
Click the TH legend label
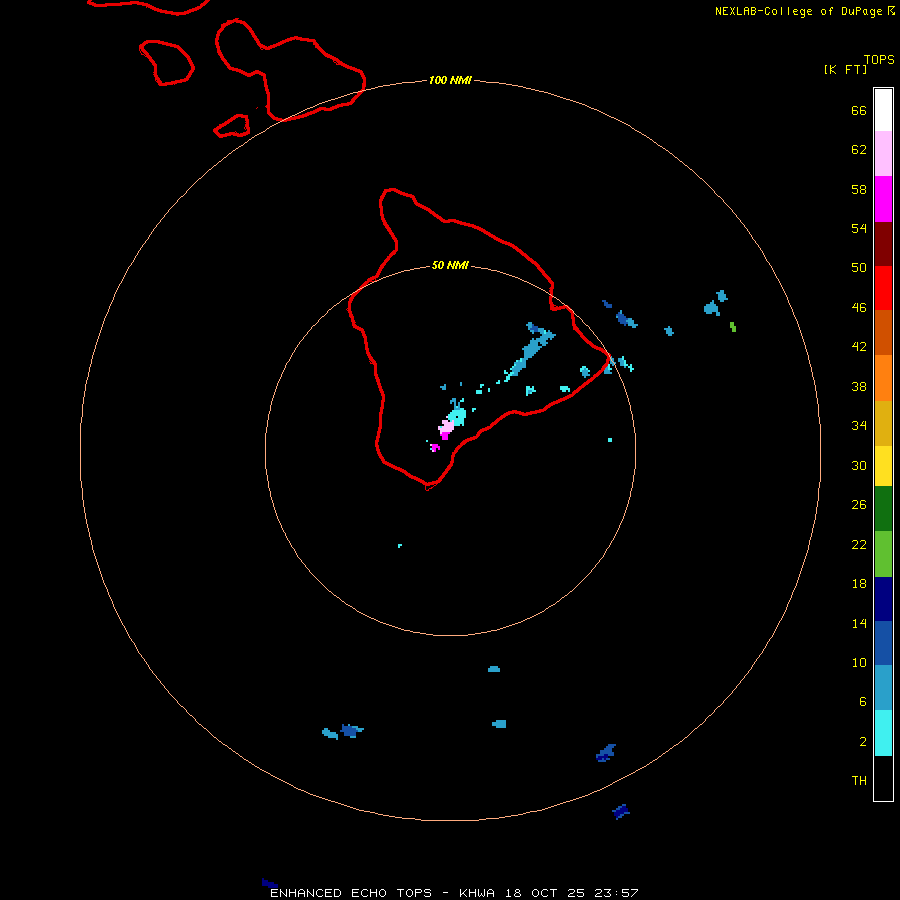[859, 780]
